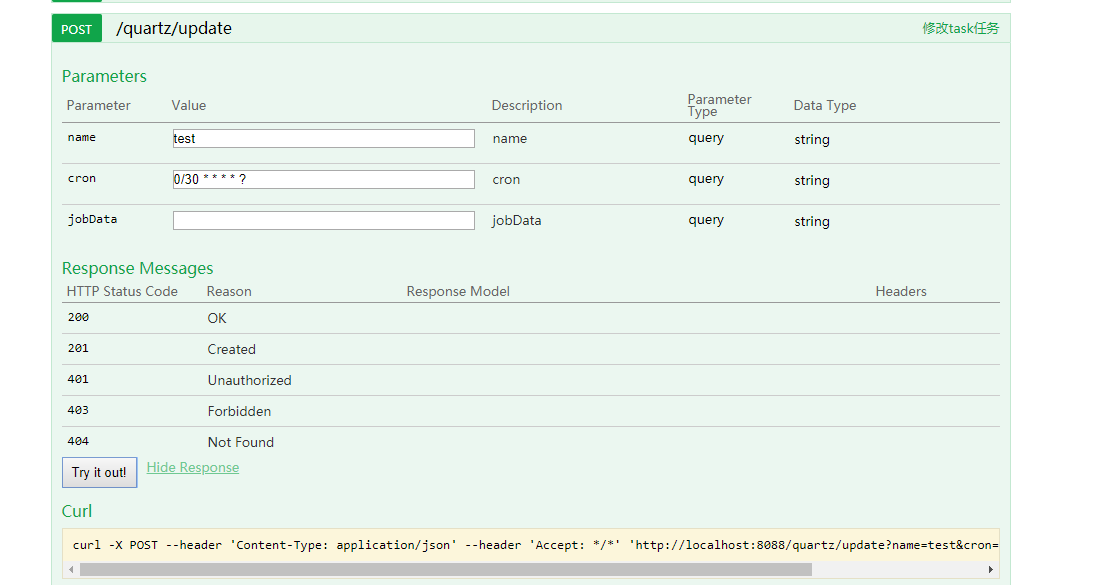Click the curl horizontal scrollbar thumb
The height and width of the screenshot is (585, 1101).
[x=446, y=570]
